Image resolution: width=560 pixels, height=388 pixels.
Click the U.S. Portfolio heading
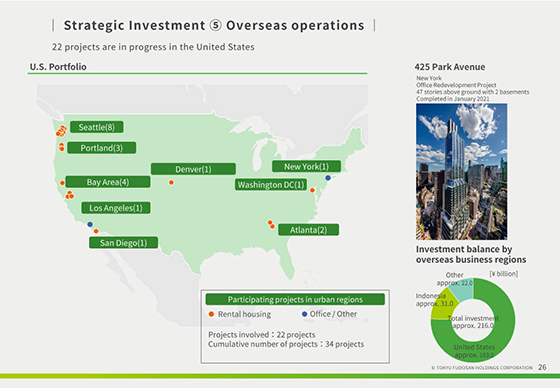[x=58, y=67]
